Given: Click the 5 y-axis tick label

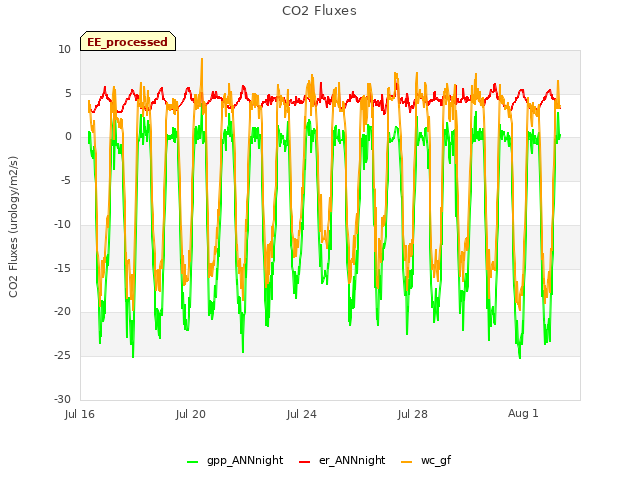Looking at the screenshot, I should pyautogui.click(x=68, y=93).
